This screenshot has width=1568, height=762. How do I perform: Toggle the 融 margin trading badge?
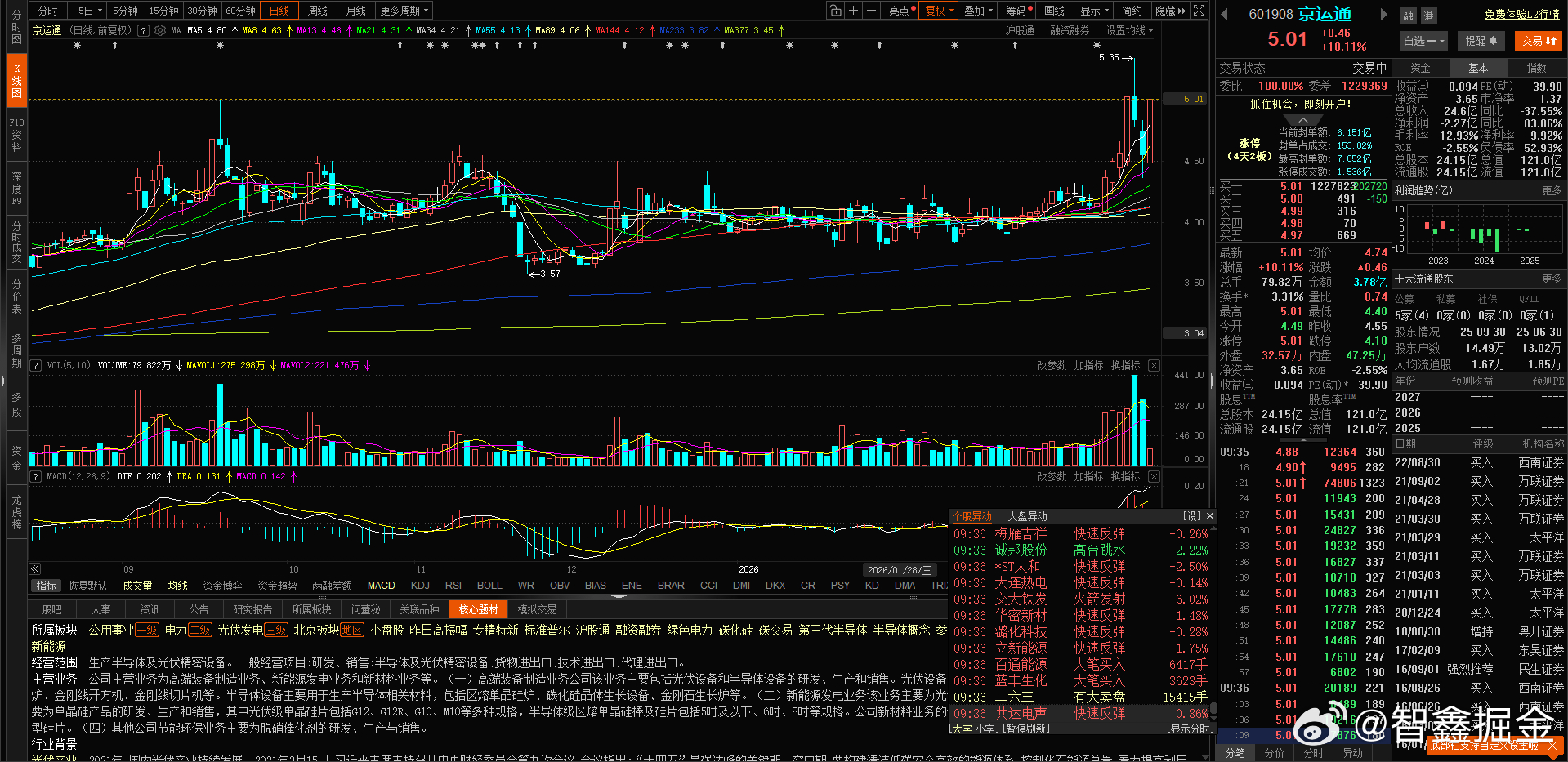[1407, 15]
